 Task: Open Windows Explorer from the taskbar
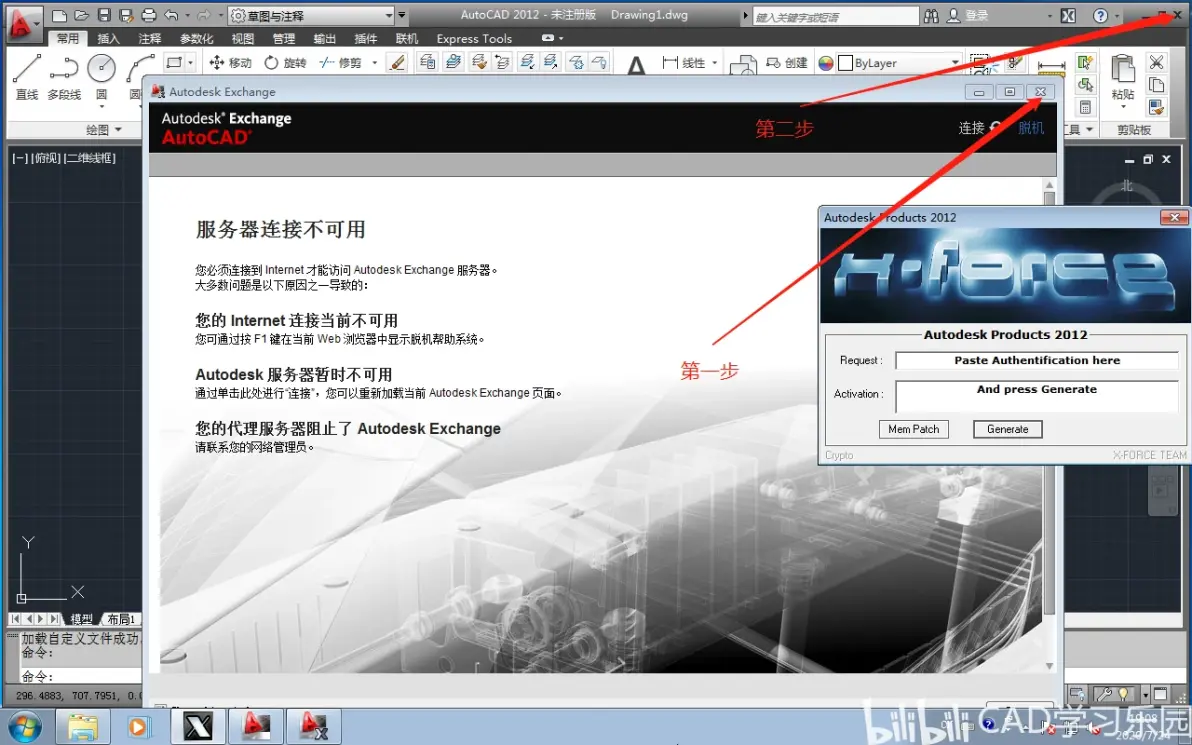pos(83,727)
